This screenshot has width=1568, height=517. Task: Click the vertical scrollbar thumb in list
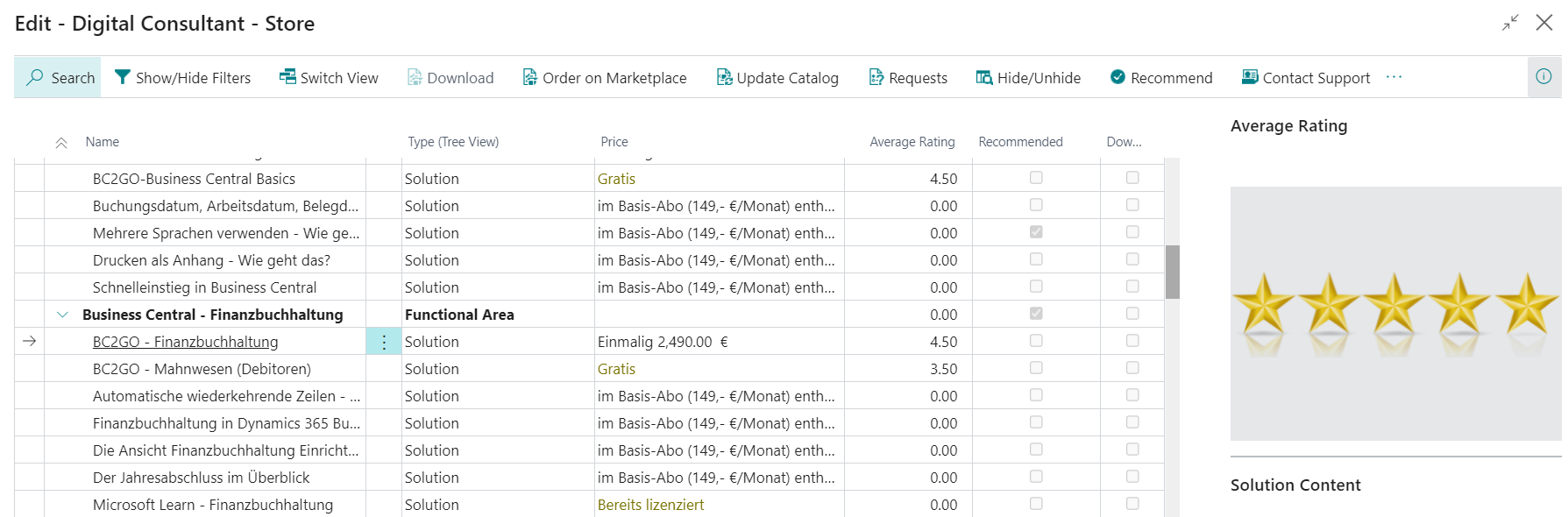tap(1172, 272)
